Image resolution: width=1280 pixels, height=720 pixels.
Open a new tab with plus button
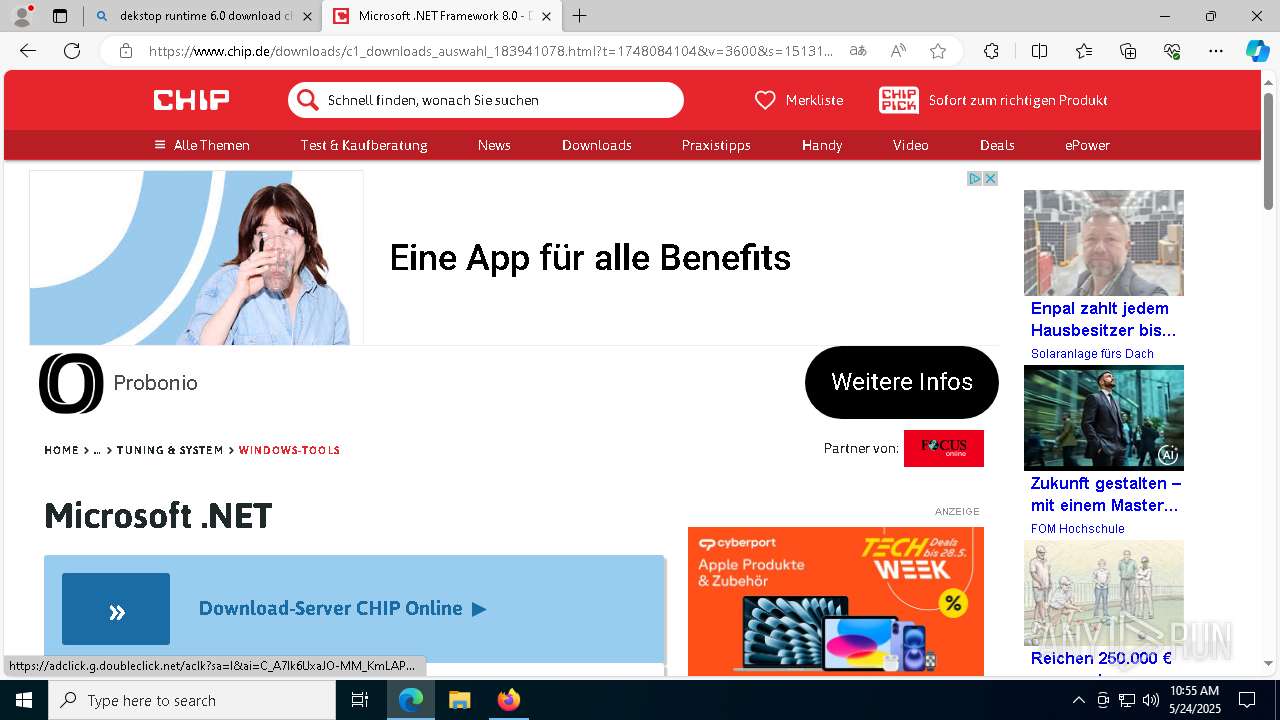point(580,16)
